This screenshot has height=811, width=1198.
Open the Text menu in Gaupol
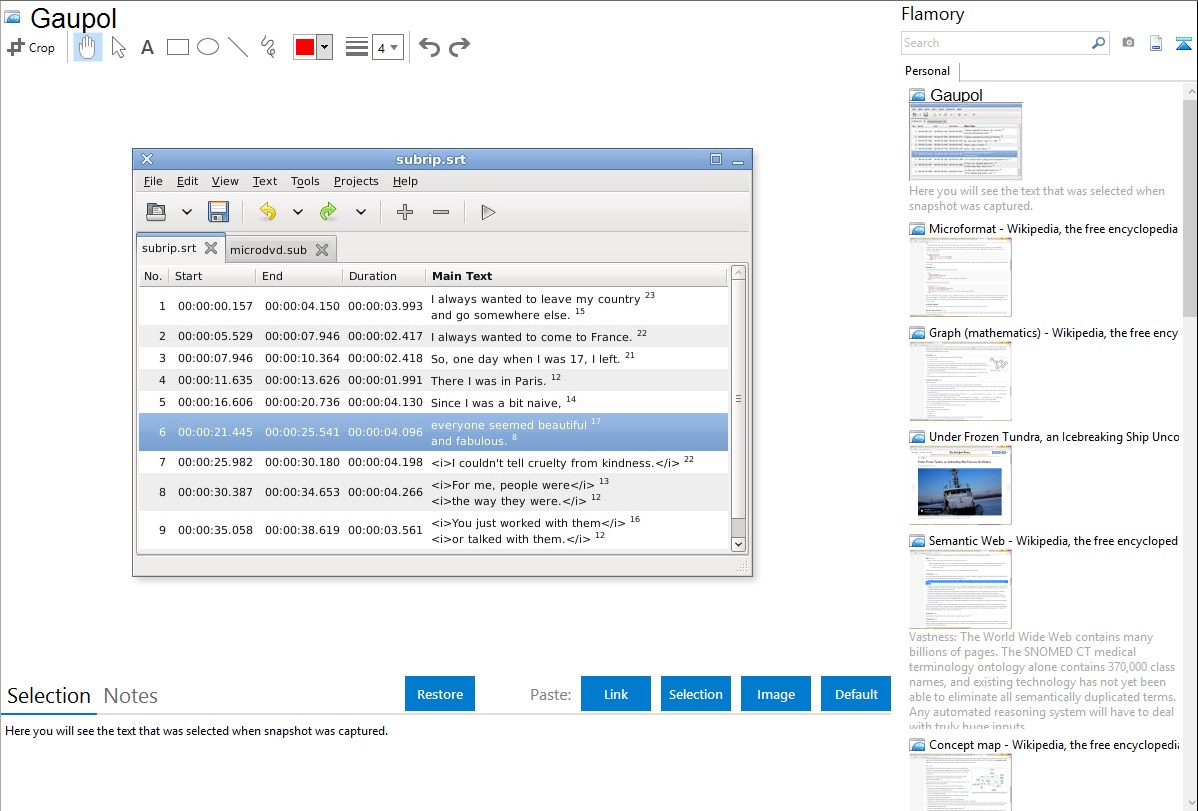264,181
